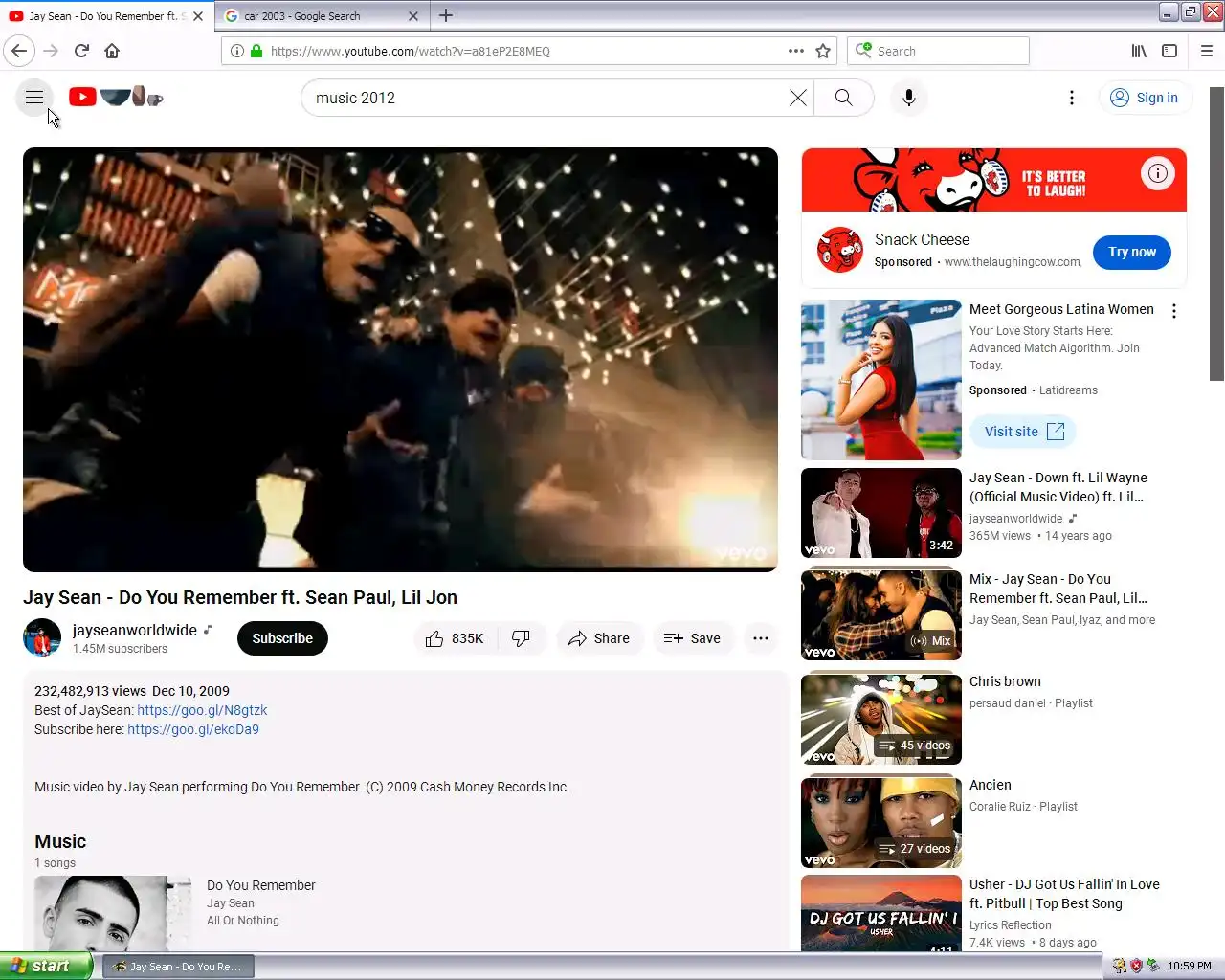Like the video with thumbs up
The width and height of the screenshot is (1225, 980).
[456, 638]
